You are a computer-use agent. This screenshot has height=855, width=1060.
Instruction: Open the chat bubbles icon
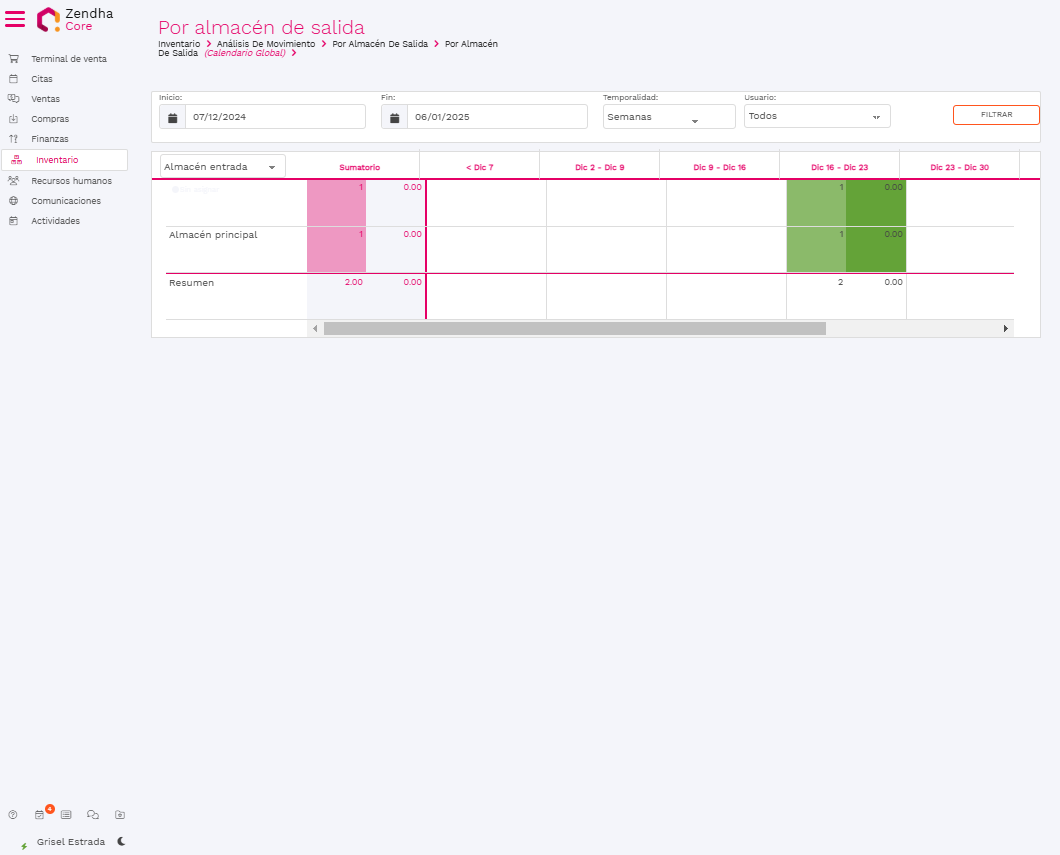click(93, 815)
